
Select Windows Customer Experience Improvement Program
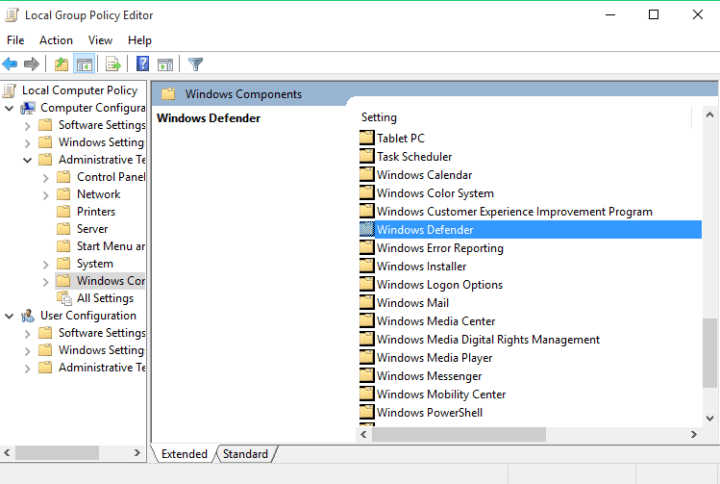tap(514, 211)
